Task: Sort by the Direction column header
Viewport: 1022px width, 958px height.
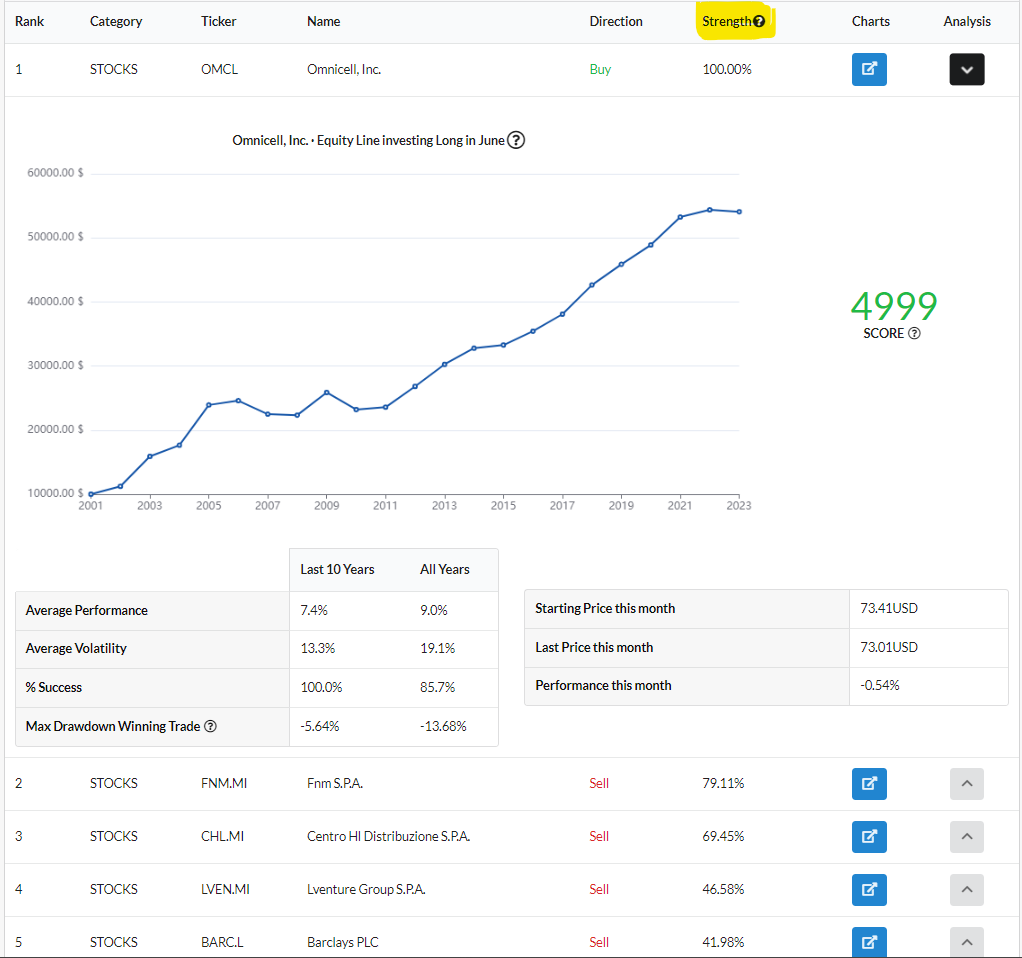Action: (616, 22)
